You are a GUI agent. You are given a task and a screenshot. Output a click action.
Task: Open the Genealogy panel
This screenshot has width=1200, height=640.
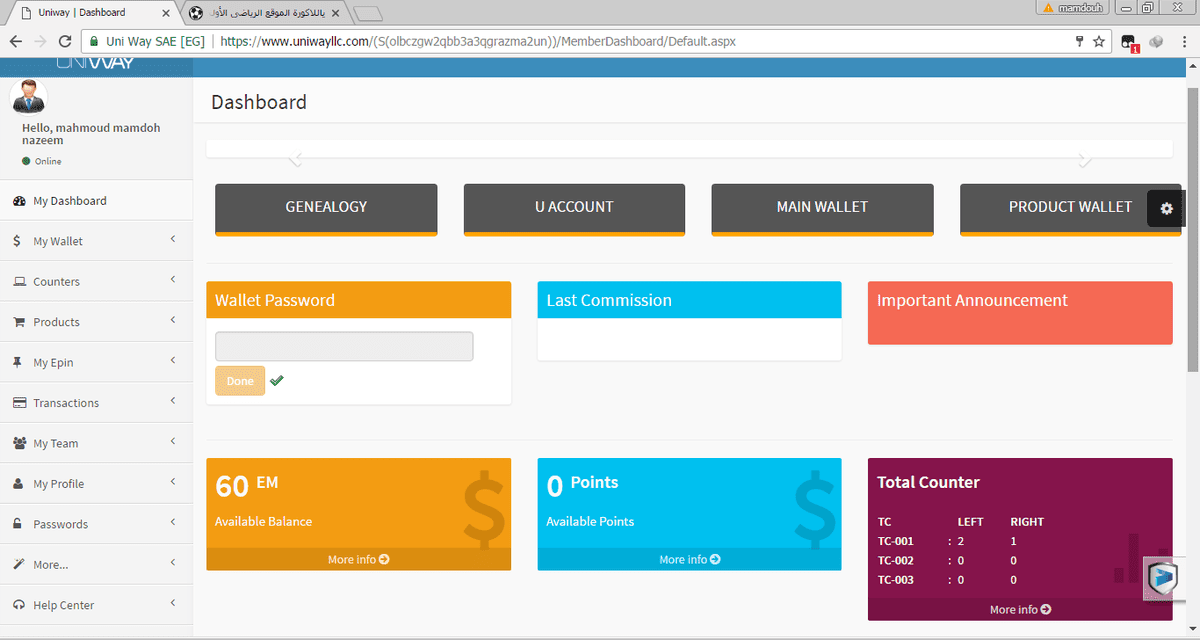coord(326,207)
